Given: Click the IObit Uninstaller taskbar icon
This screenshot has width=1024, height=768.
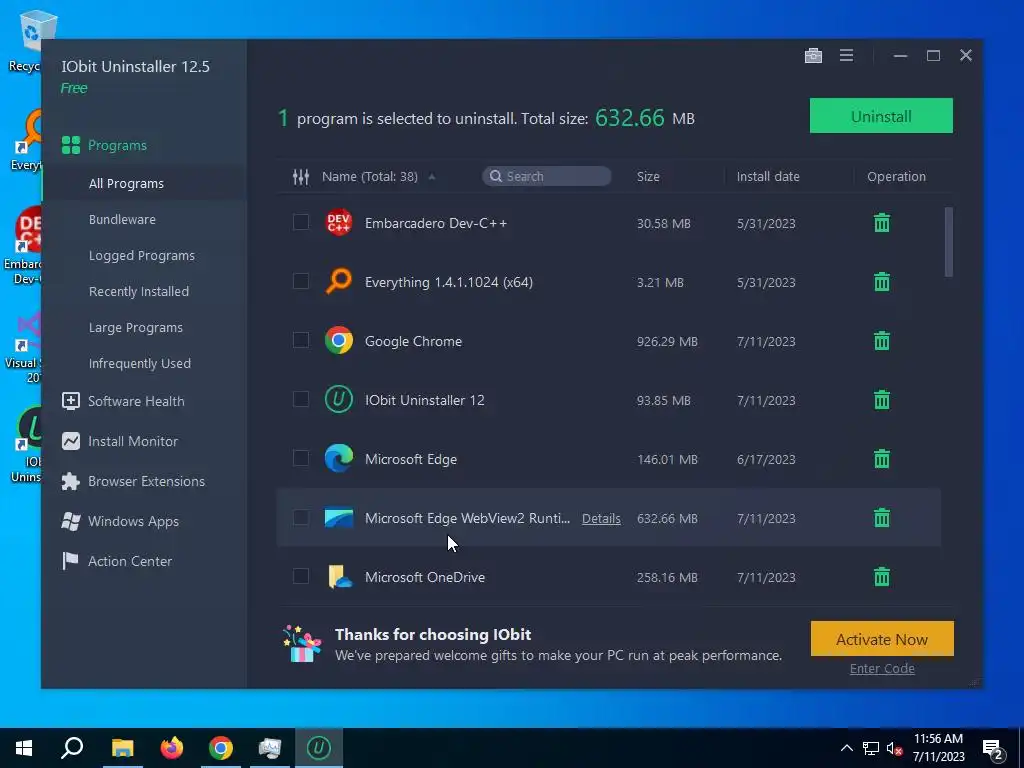Looking at the screenshot, I should click(319, 748).
